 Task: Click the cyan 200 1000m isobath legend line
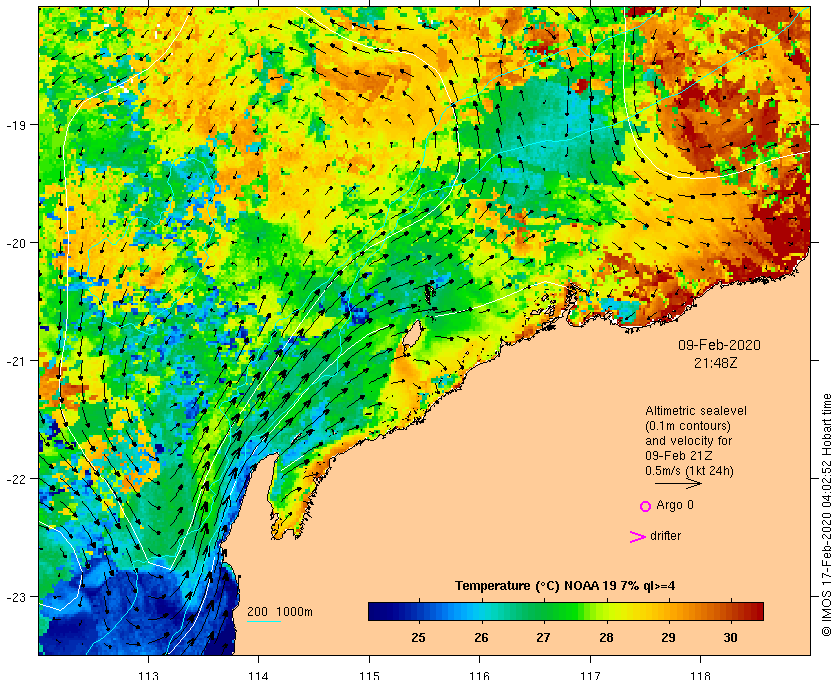click(264, 622)
